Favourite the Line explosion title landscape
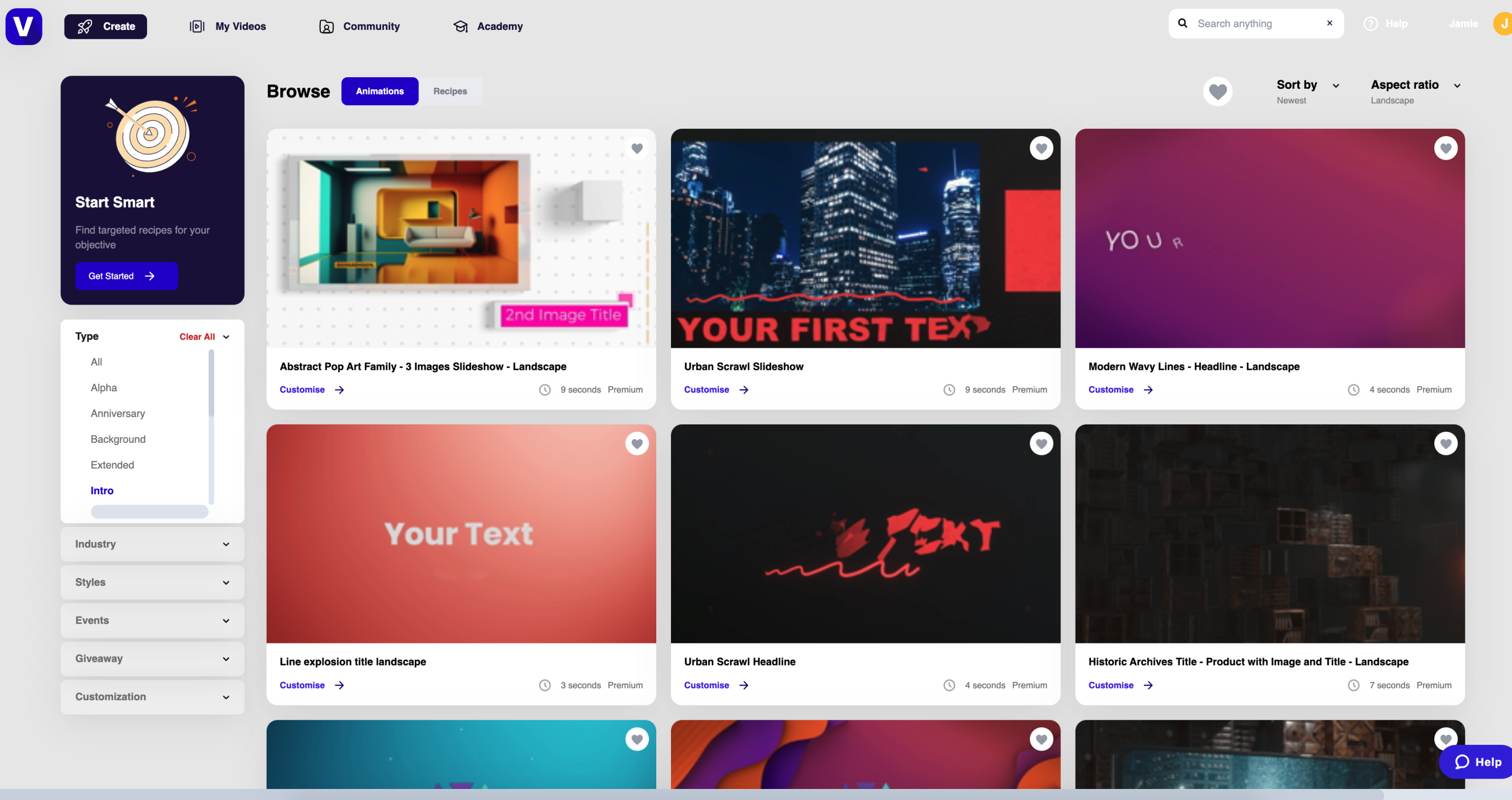Viewport: 1512px width, 800px height. tap(637, 444)
